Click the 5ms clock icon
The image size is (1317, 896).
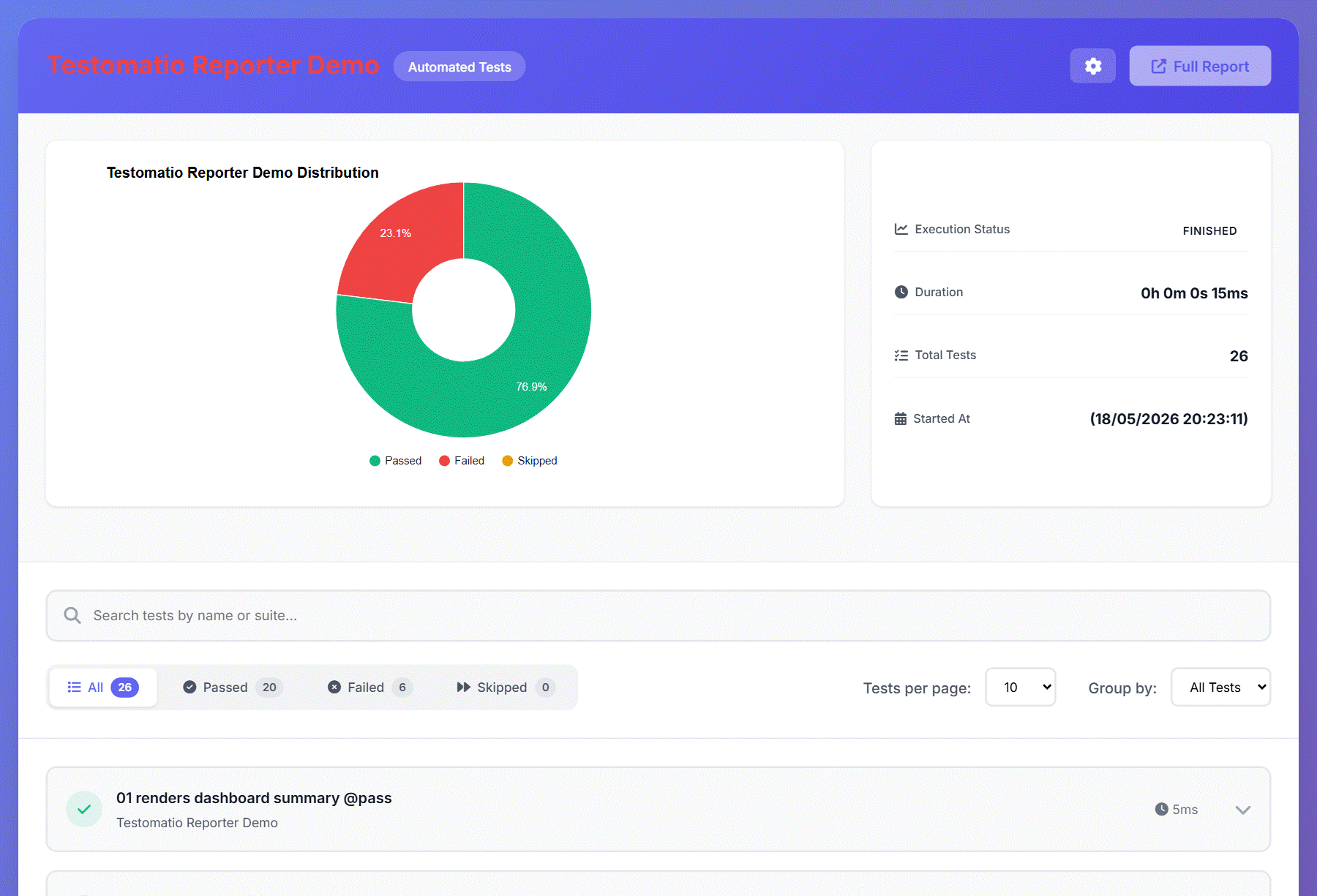[1161, 809]
